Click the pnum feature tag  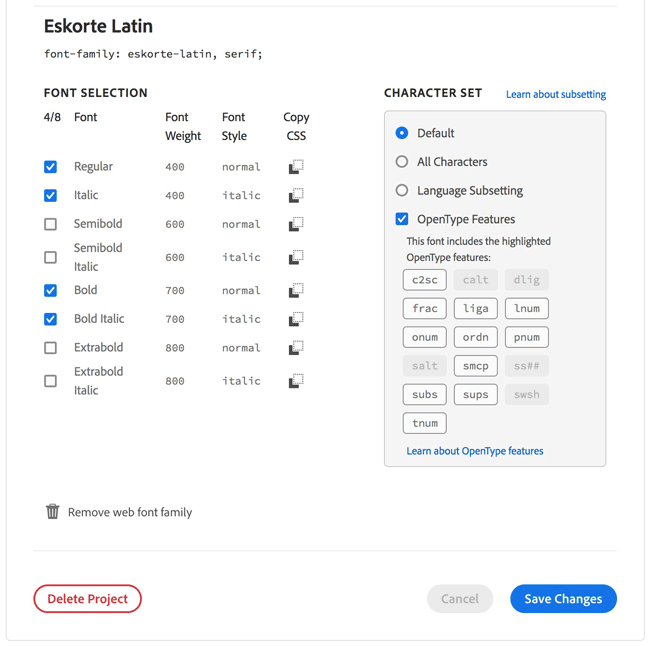point(527,337)
